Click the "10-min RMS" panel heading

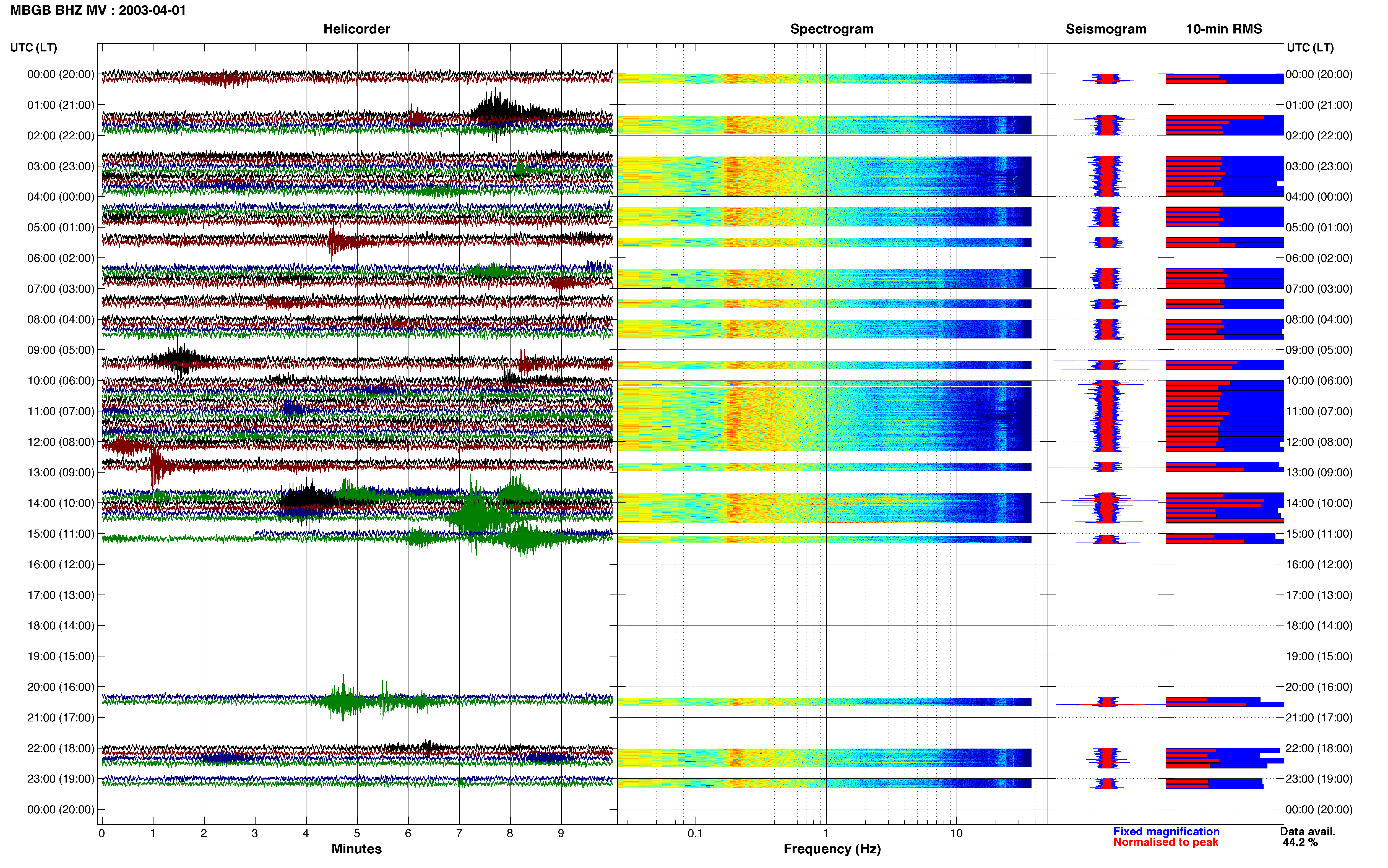point(1224,29)
